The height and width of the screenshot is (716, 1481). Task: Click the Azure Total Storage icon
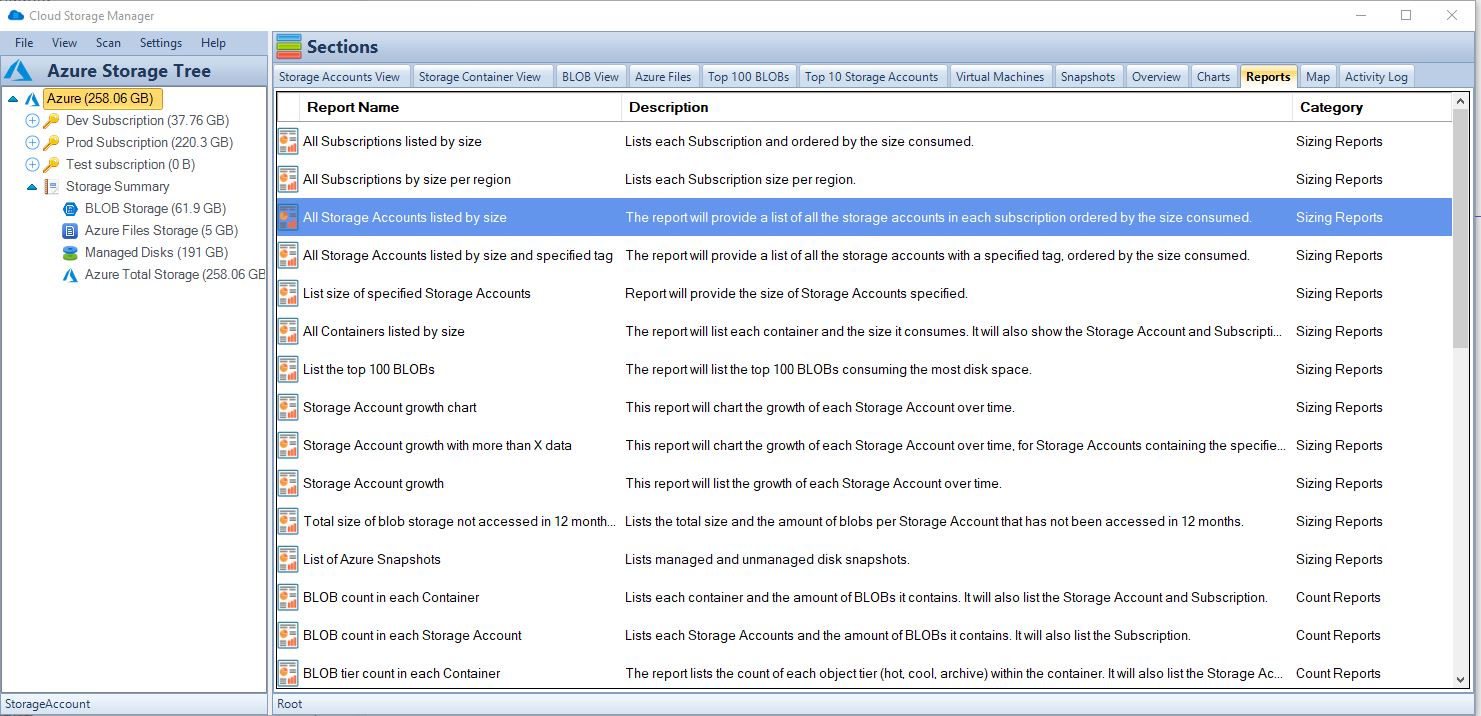(x=70, y=275)
